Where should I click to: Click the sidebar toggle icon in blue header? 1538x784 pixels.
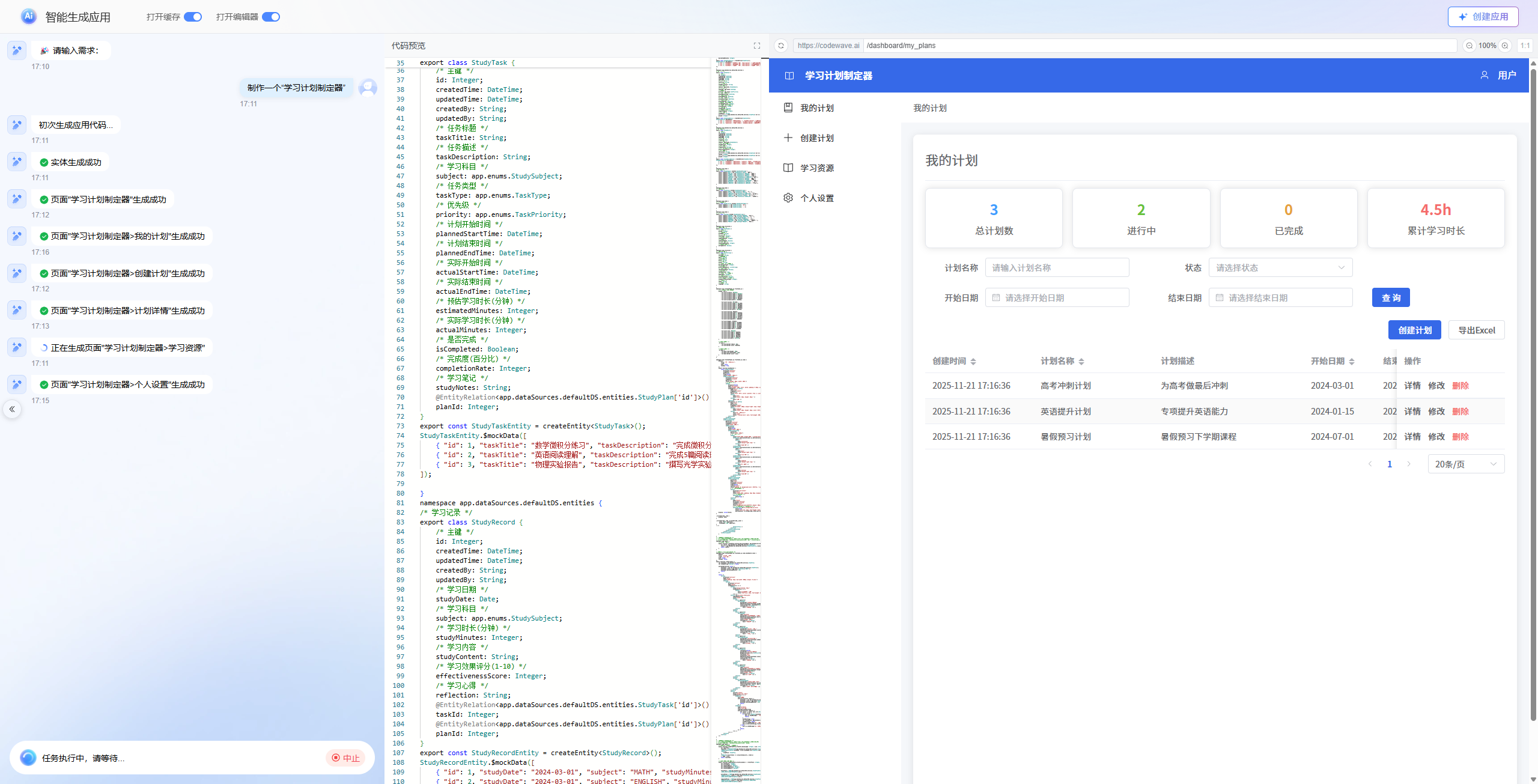789,76
